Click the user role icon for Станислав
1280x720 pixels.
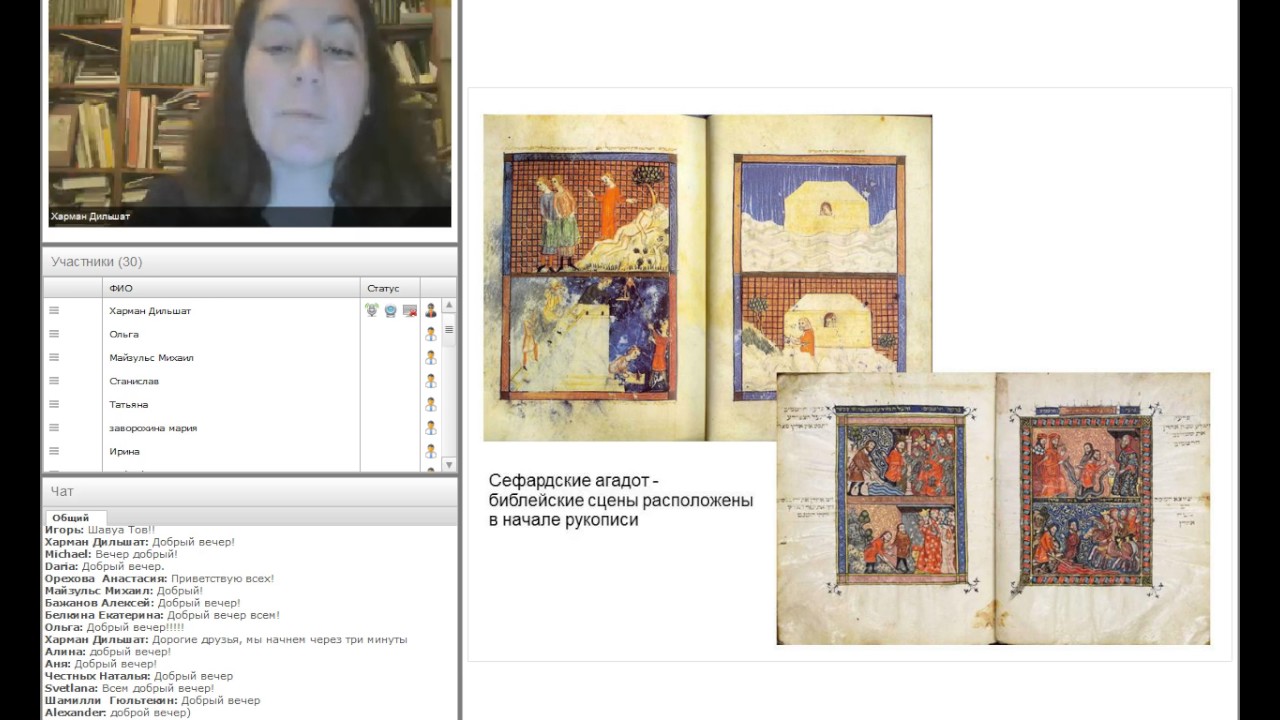pos(431,381)
